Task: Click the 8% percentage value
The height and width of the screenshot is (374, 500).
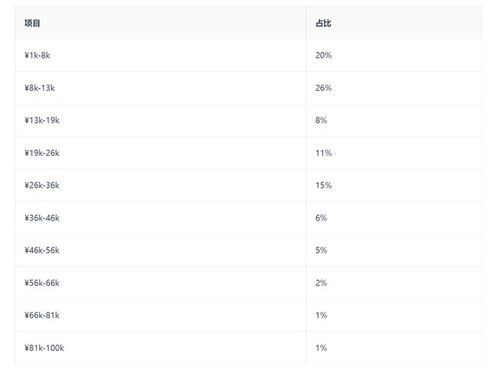Action: [321, 120]
